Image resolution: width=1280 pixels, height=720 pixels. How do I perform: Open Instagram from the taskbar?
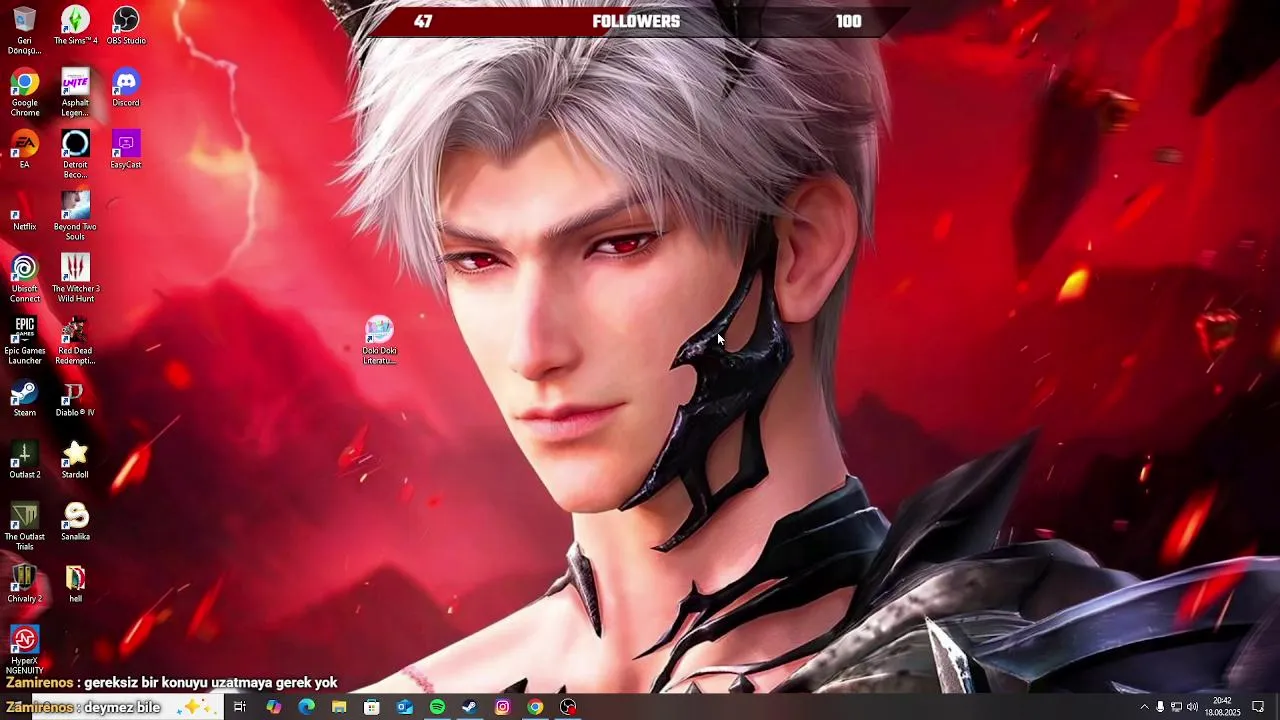point(502,707)
